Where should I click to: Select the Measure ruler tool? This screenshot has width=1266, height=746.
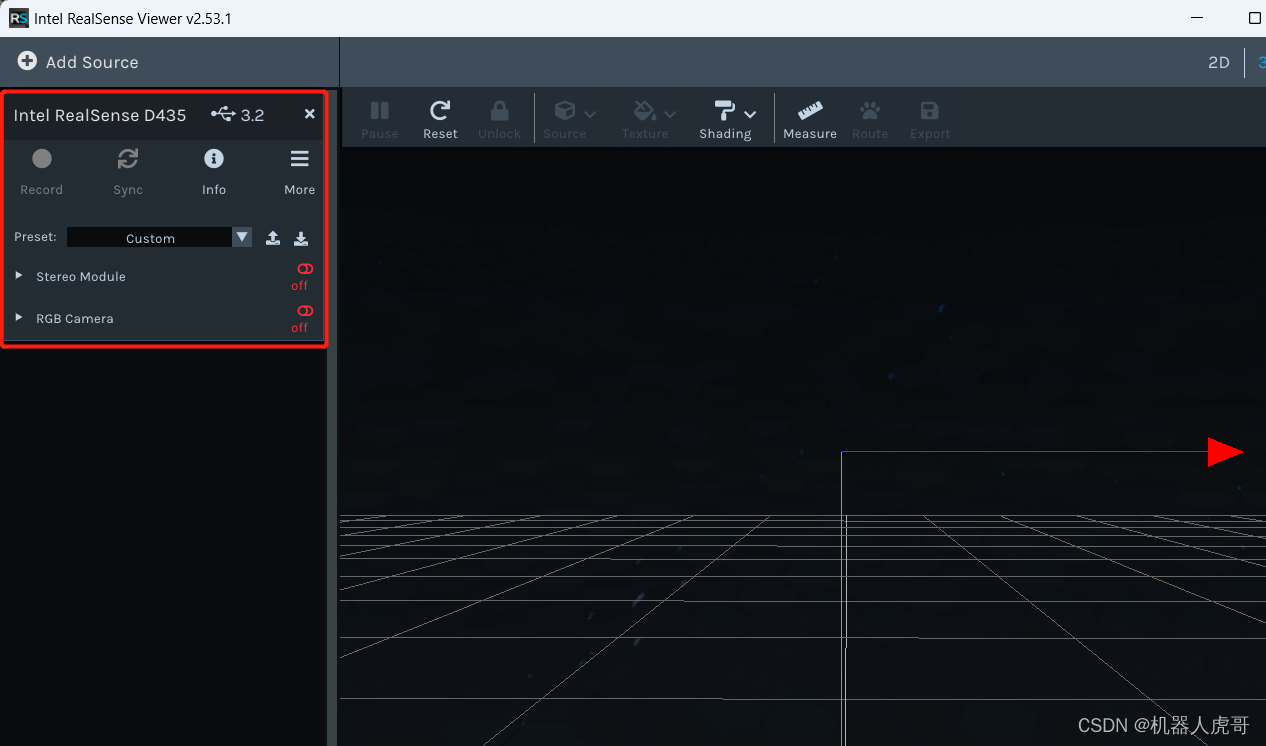810,119
